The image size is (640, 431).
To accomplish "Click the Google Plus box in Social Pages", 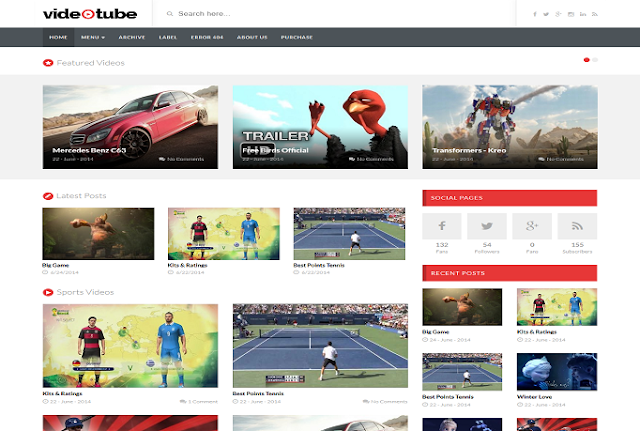I will pos(532,226).
